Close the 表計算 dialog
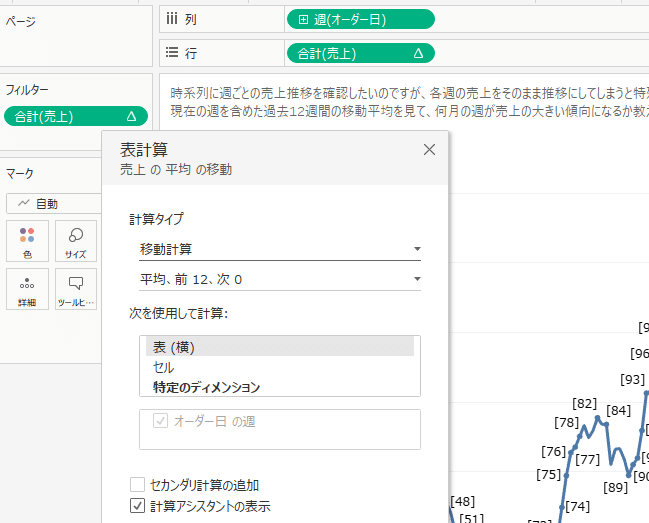The height and width of the screenshot is (523, 649). tap(429, 149)
